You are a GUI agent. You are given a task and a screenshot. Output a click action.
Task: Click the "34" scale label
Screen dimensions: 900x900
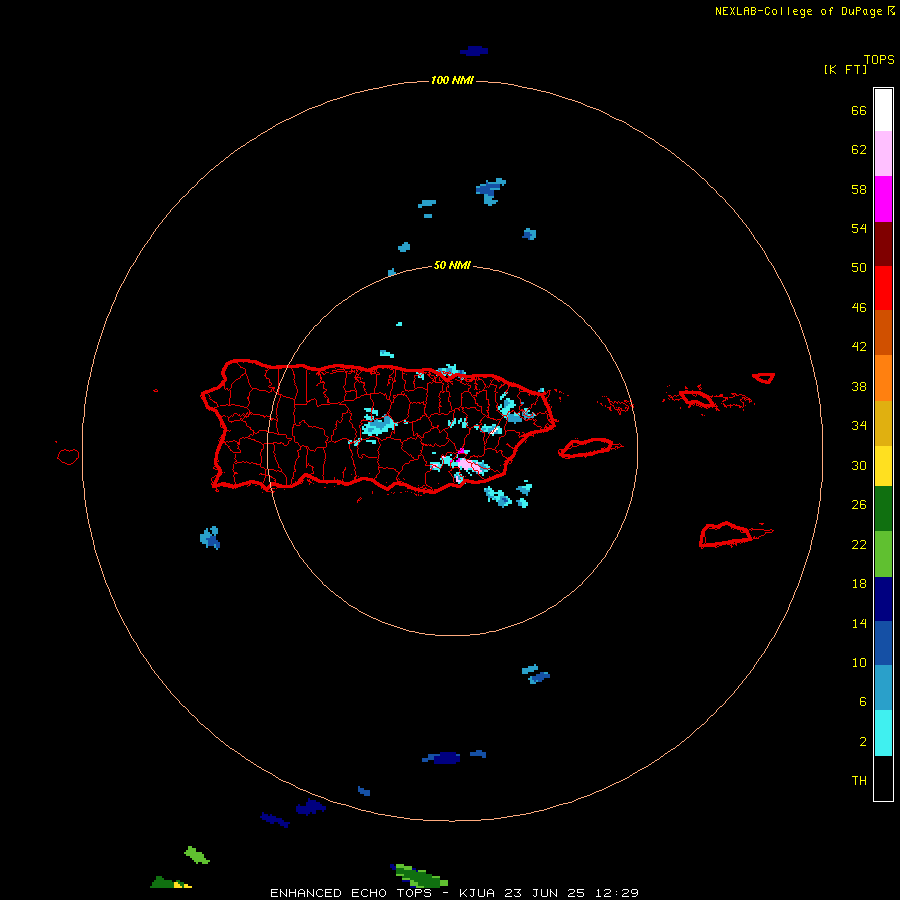[859, 426]
